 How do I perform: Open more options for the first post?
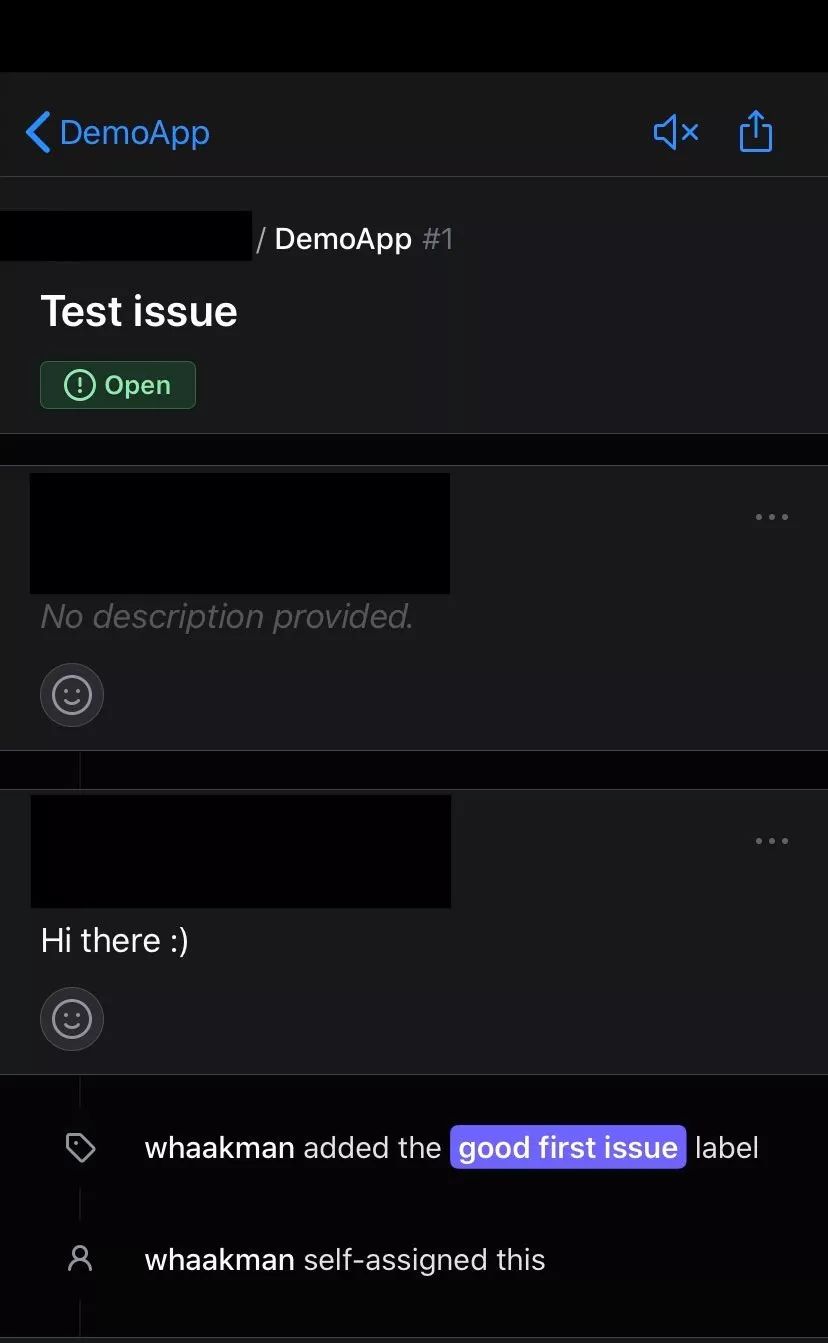[772, 517]
